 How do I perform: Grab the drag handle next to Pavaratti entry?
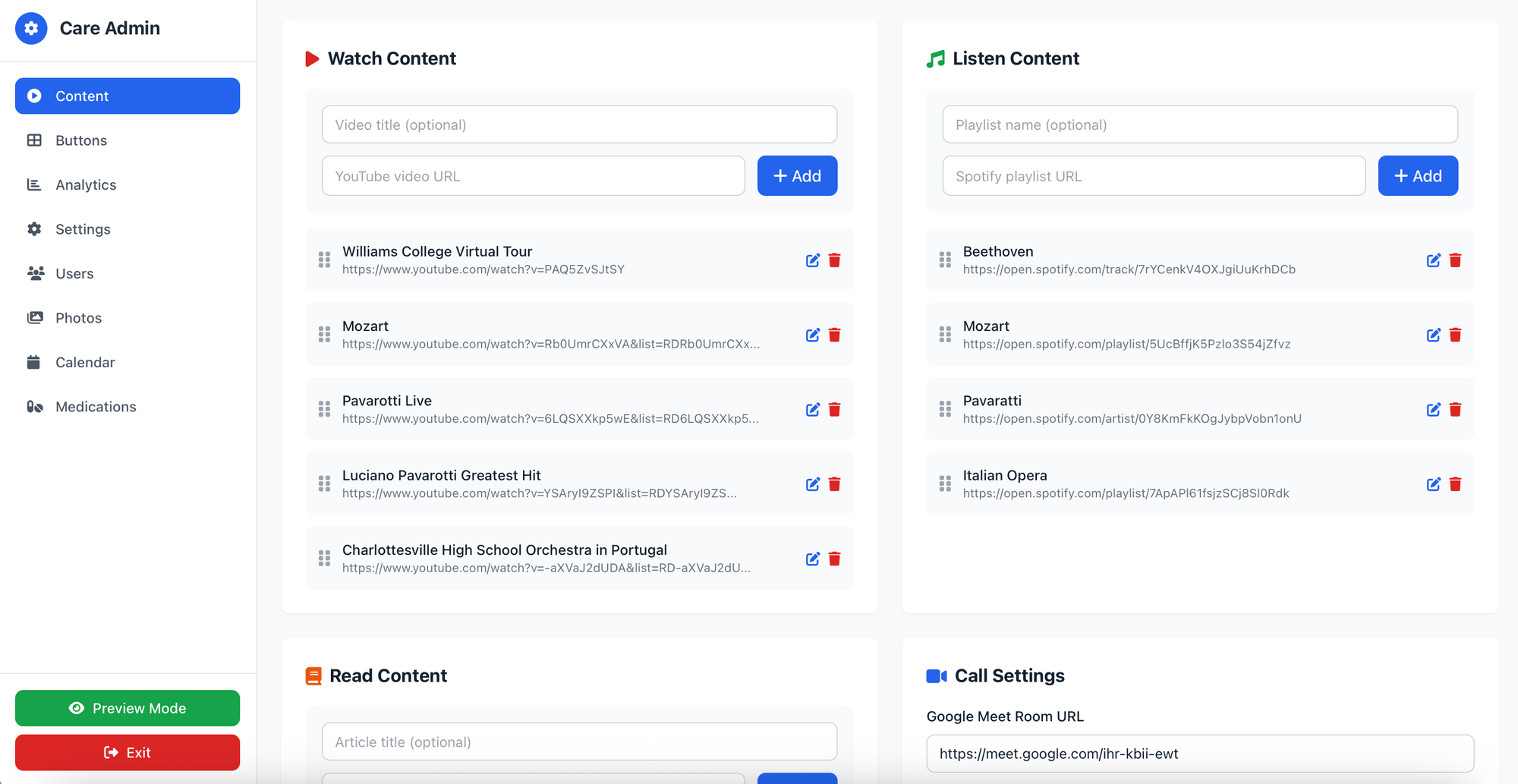(x=944, y=409)
